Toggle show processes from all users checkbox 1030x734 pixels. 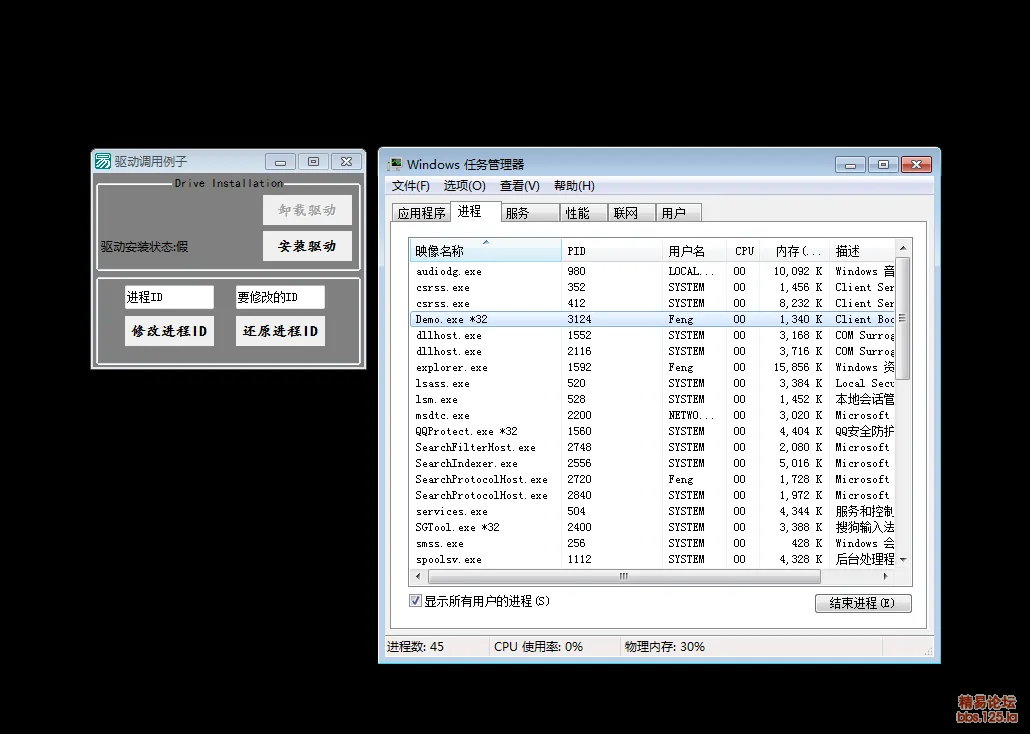[x=415, y=601]
